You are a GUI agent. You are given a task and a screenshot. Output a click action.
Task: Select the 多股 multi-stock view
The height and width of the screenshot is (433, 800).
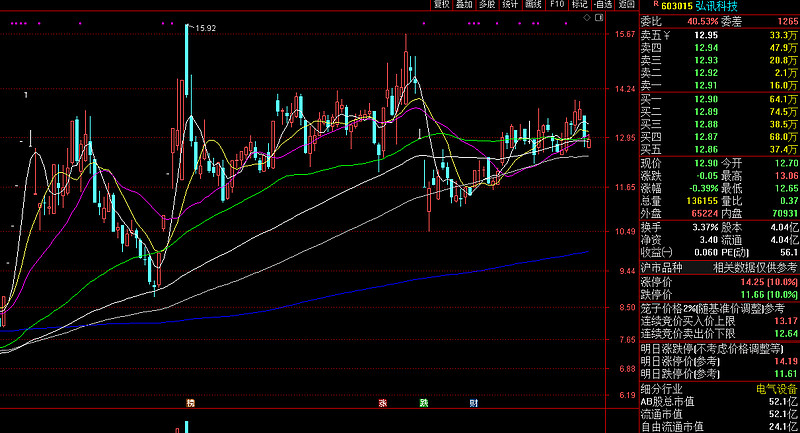tap(487, 5)
